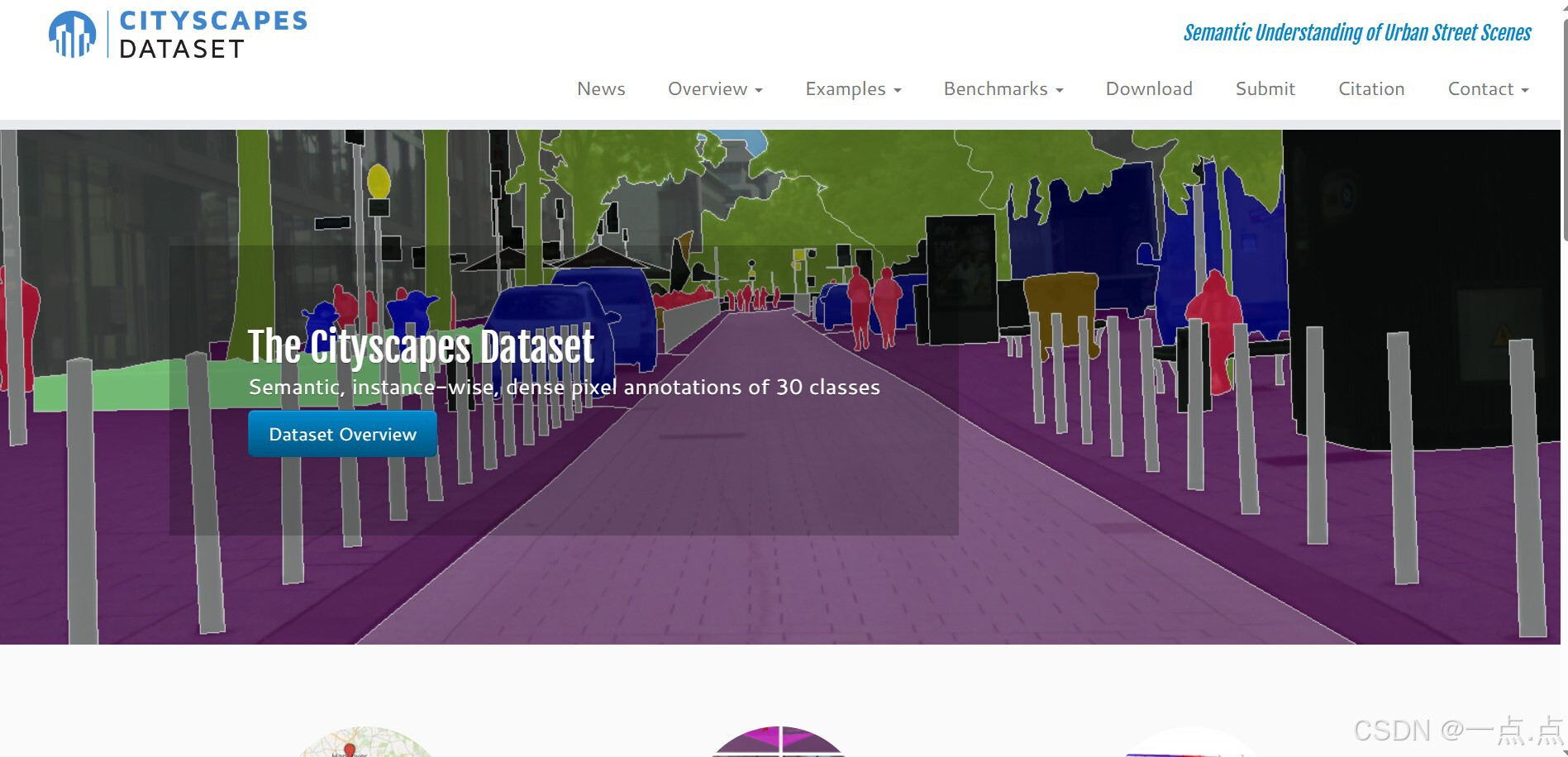Expand the Benchmarks dropdown menu
This screenshot has height=757, width=1568.
pos(1003,88)
